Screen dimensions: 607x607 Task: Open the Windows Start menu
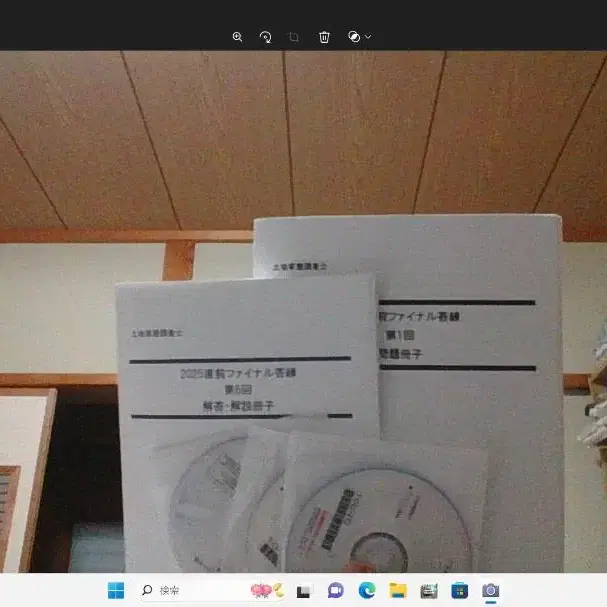[x=116, y=590]
